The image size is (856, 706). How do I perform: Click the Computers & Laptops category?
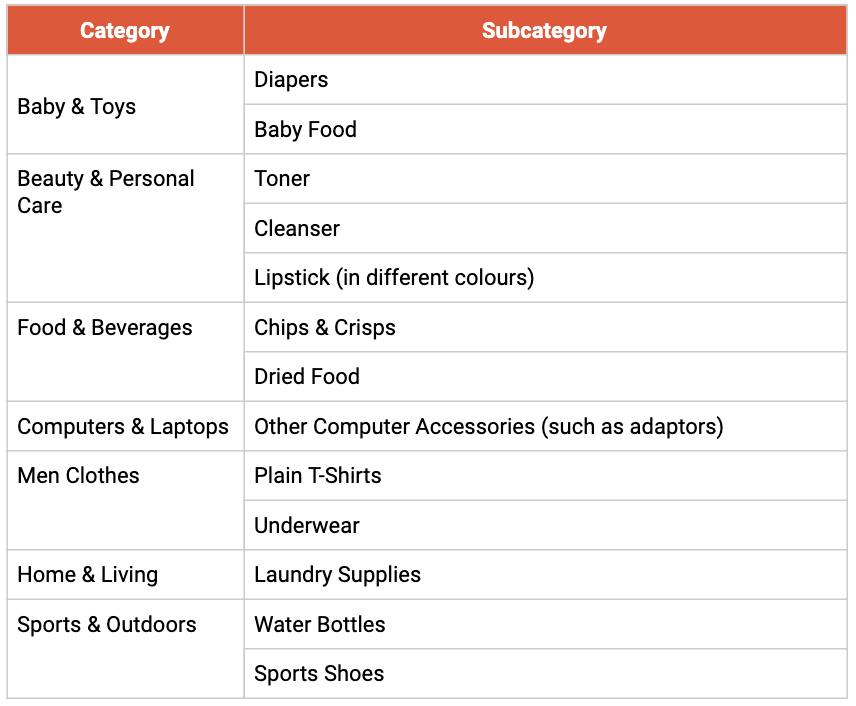[x=123, y=427]
